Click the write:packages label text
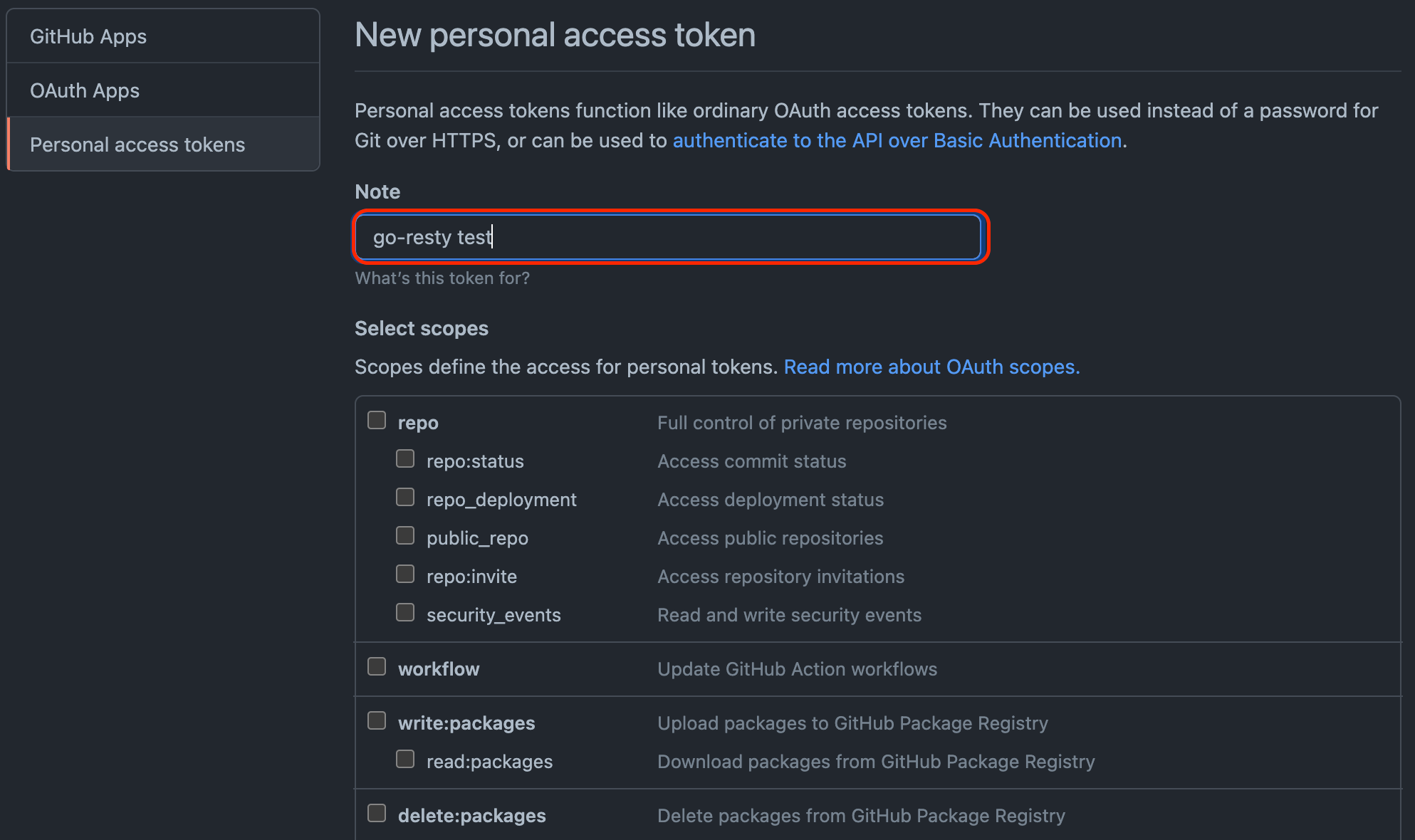The height and width of the screenshot is (840, 1415). (x=466, y=723)
